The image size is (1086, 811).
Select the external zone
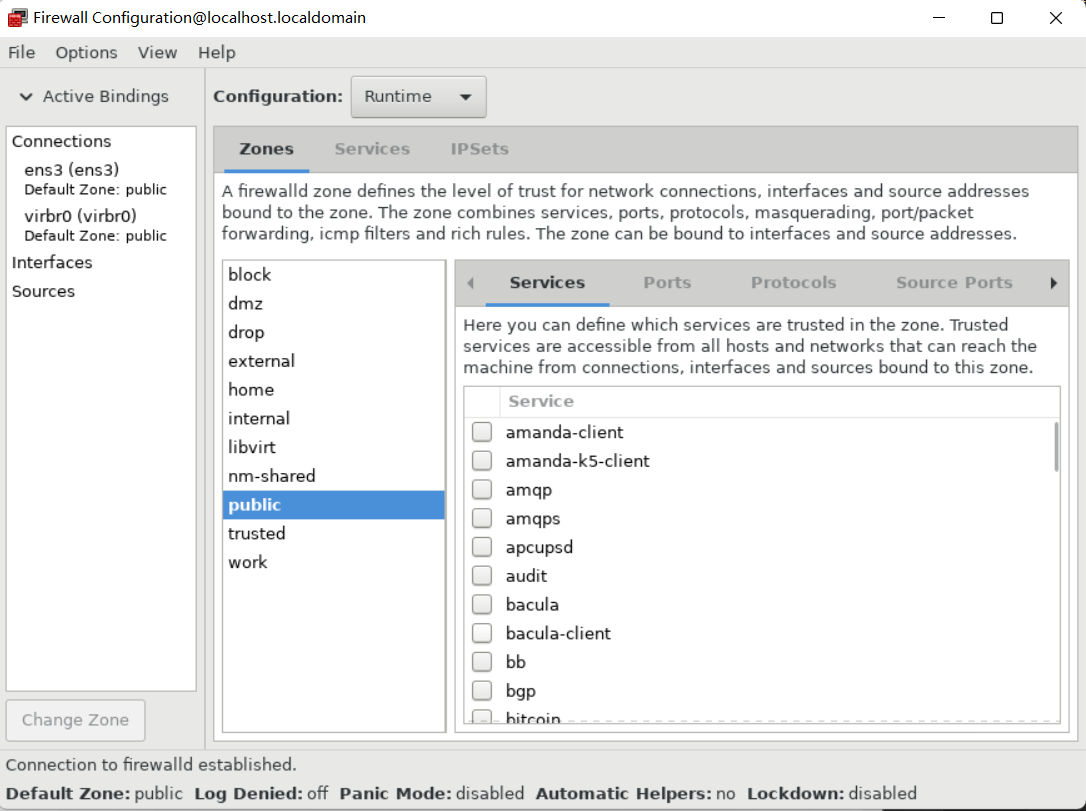pos(333,361)
